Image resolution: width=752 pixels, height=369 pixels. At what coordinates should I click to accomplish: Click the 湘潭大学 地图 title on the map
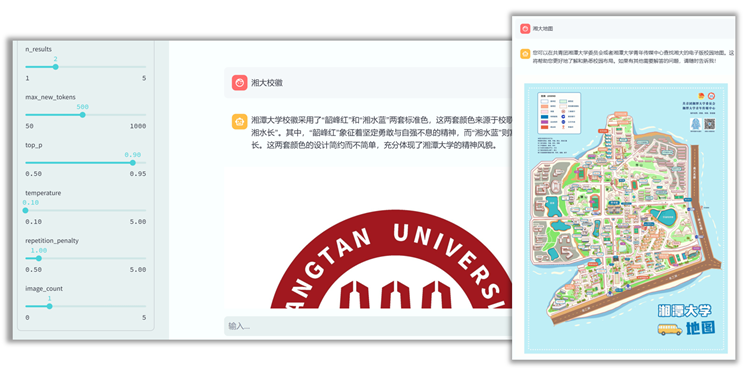pyautogui.click(x=686, y=319)
